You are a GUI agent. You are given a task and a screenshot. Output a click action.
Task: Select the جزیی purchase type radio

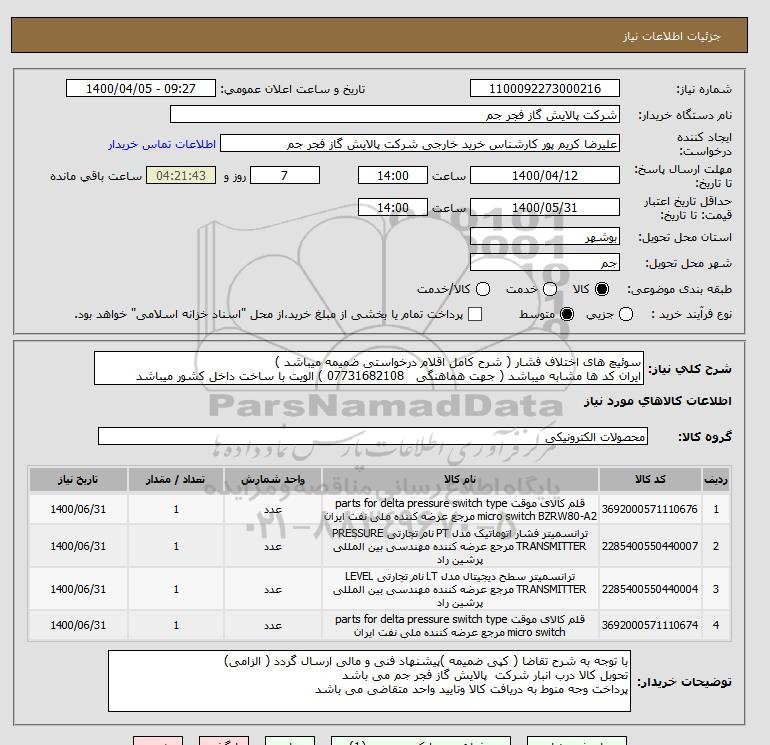pos(626,314)
